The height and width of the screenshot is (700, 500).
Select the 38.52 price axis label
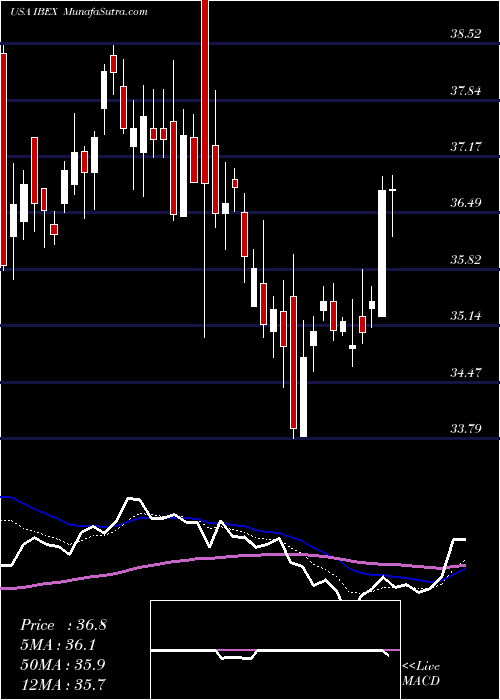466,34
